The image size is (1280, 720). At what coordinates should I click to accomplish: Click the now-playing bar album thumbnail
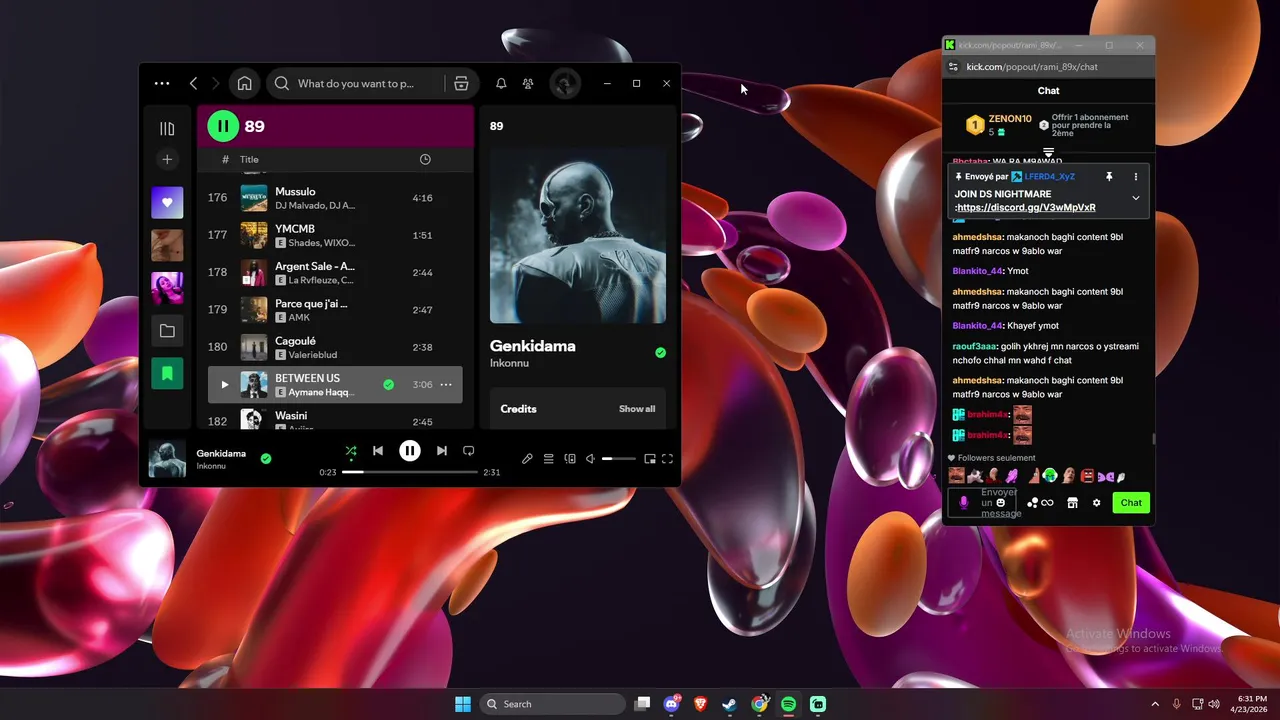[x=167, y=459]
